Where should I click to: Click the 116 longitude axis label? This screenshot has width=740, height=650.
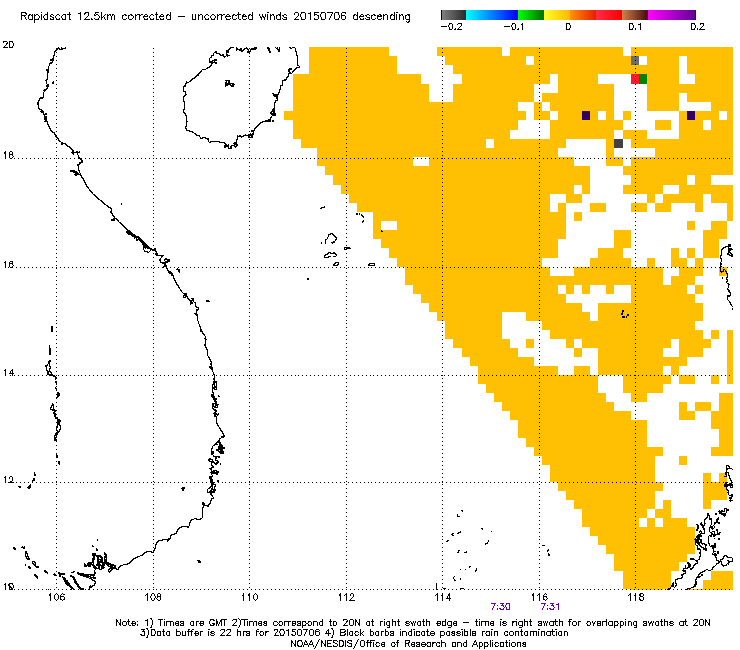[x=539, y=598]
